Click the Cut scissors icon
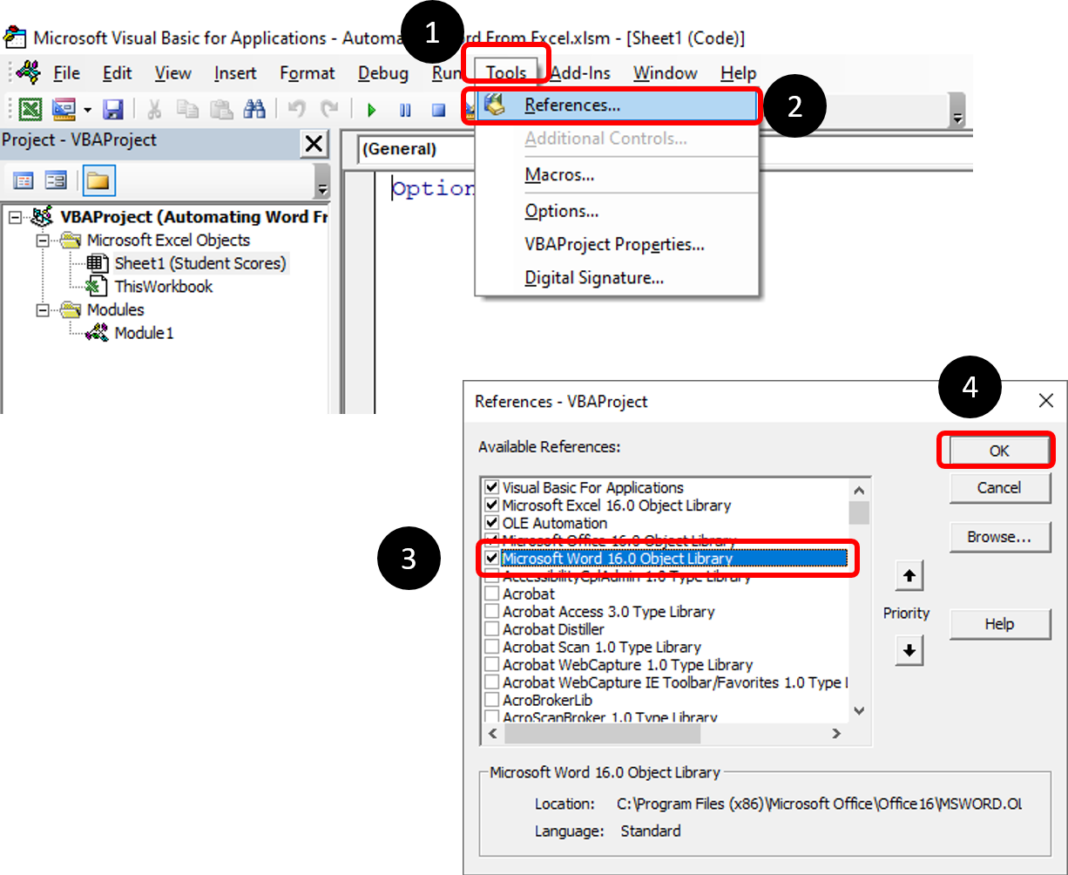The height and width of the screenshot is (875, 1068). 154,109
